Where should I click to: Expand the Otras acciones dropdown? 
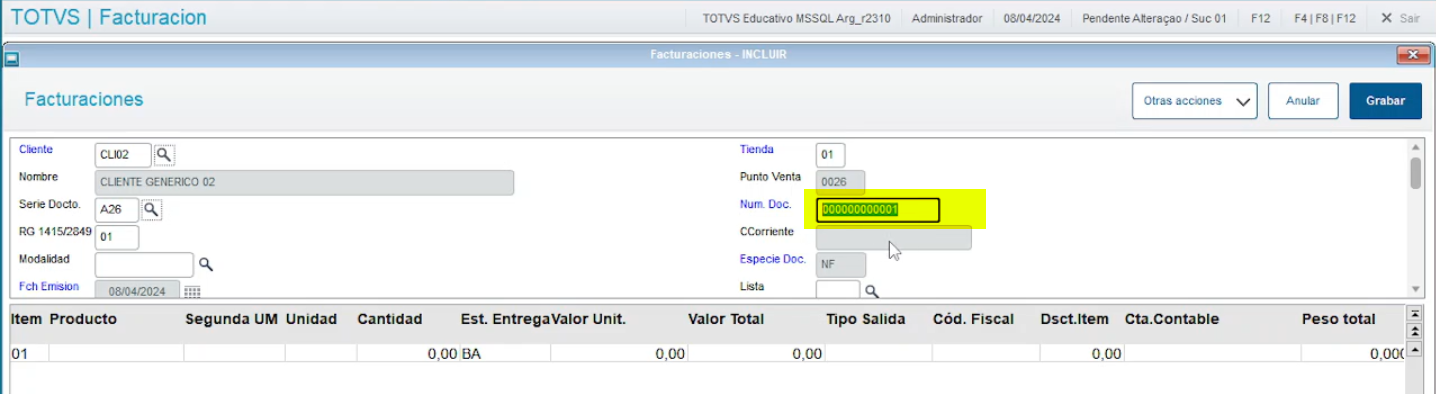(x=1194, y=101)
